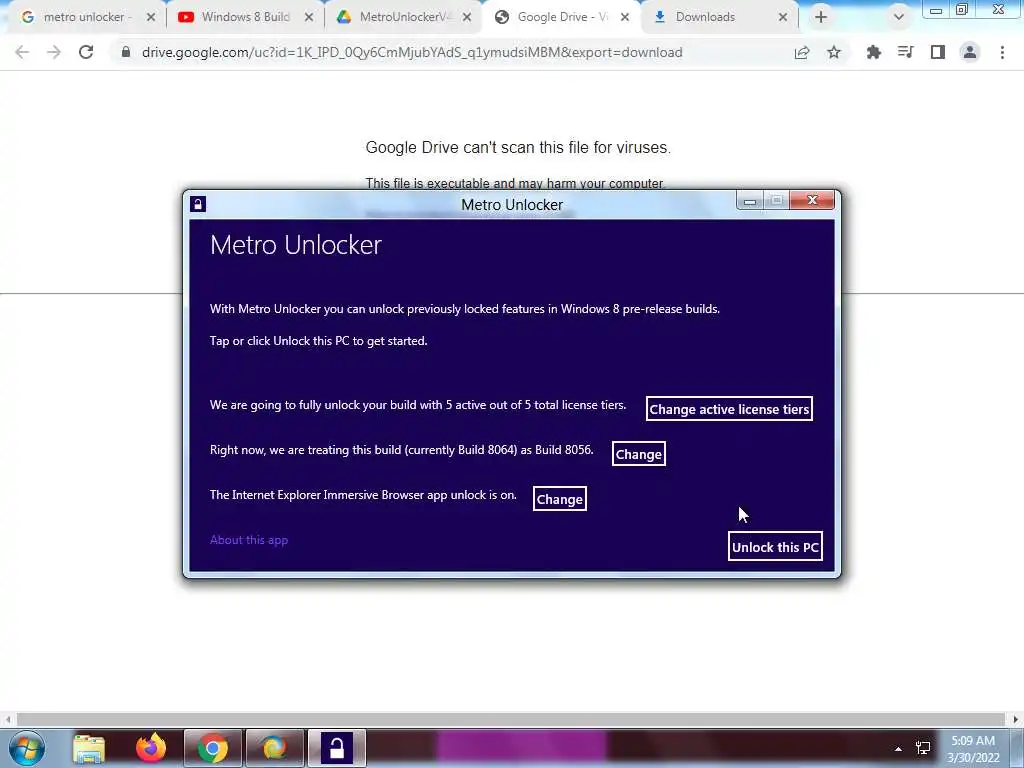1024x768 pixels.
Task: Open the Chrome profile avatar
Action: pyautogui.click(x=970, y=52)
